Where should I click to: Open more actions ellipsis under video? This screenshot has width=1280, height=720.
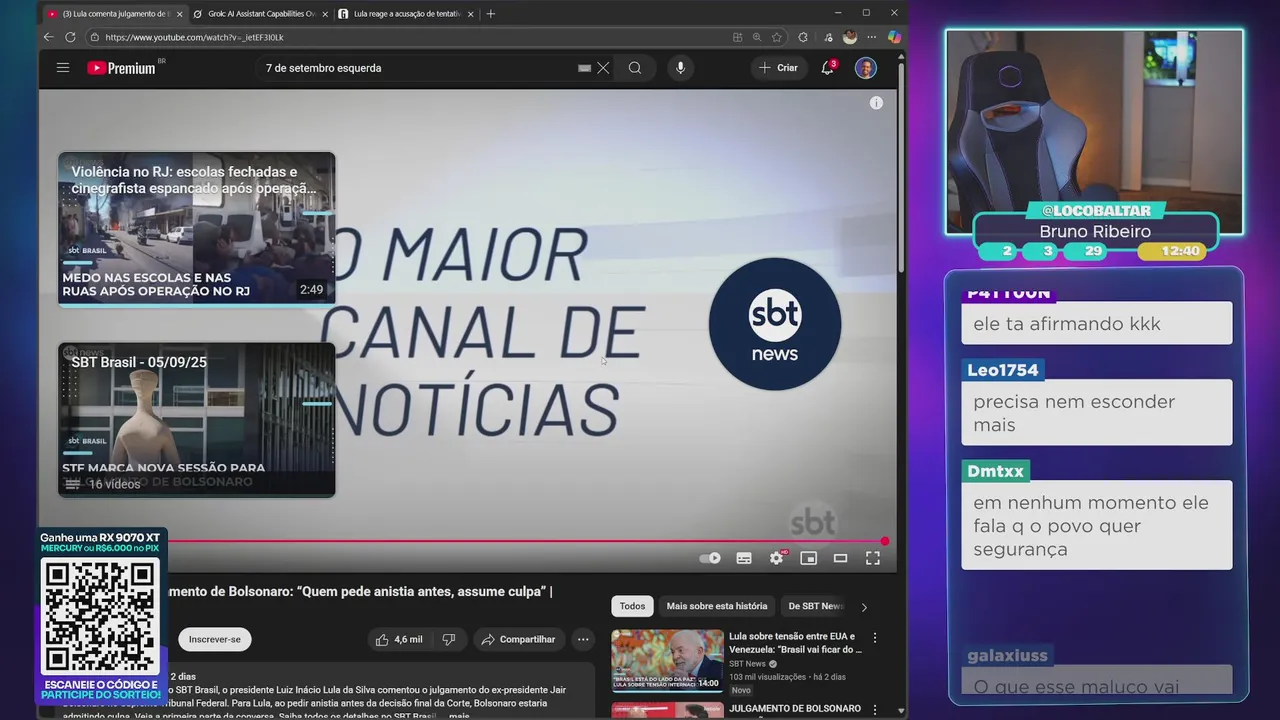click(x=583, y=639)
